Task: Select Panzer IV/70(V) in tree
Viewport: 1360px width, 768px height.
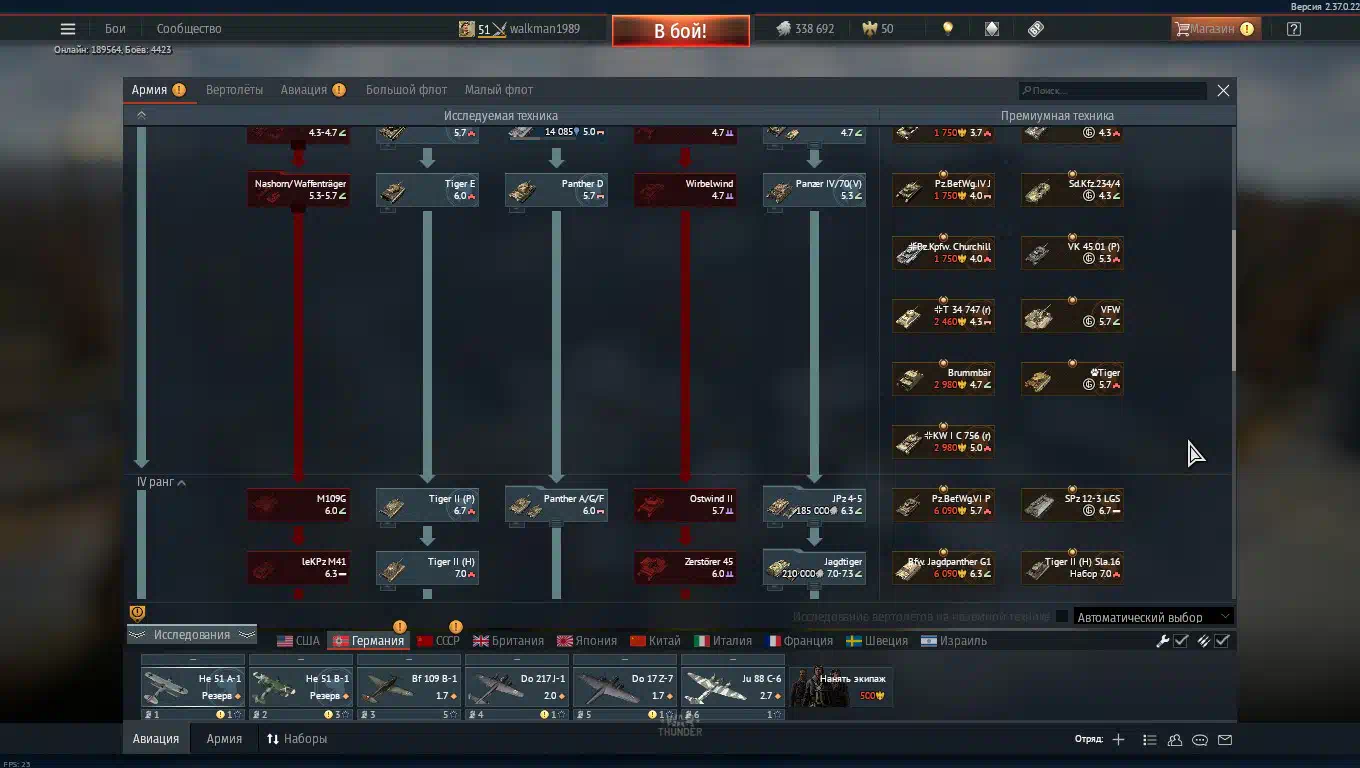Action: coord(814,190)
